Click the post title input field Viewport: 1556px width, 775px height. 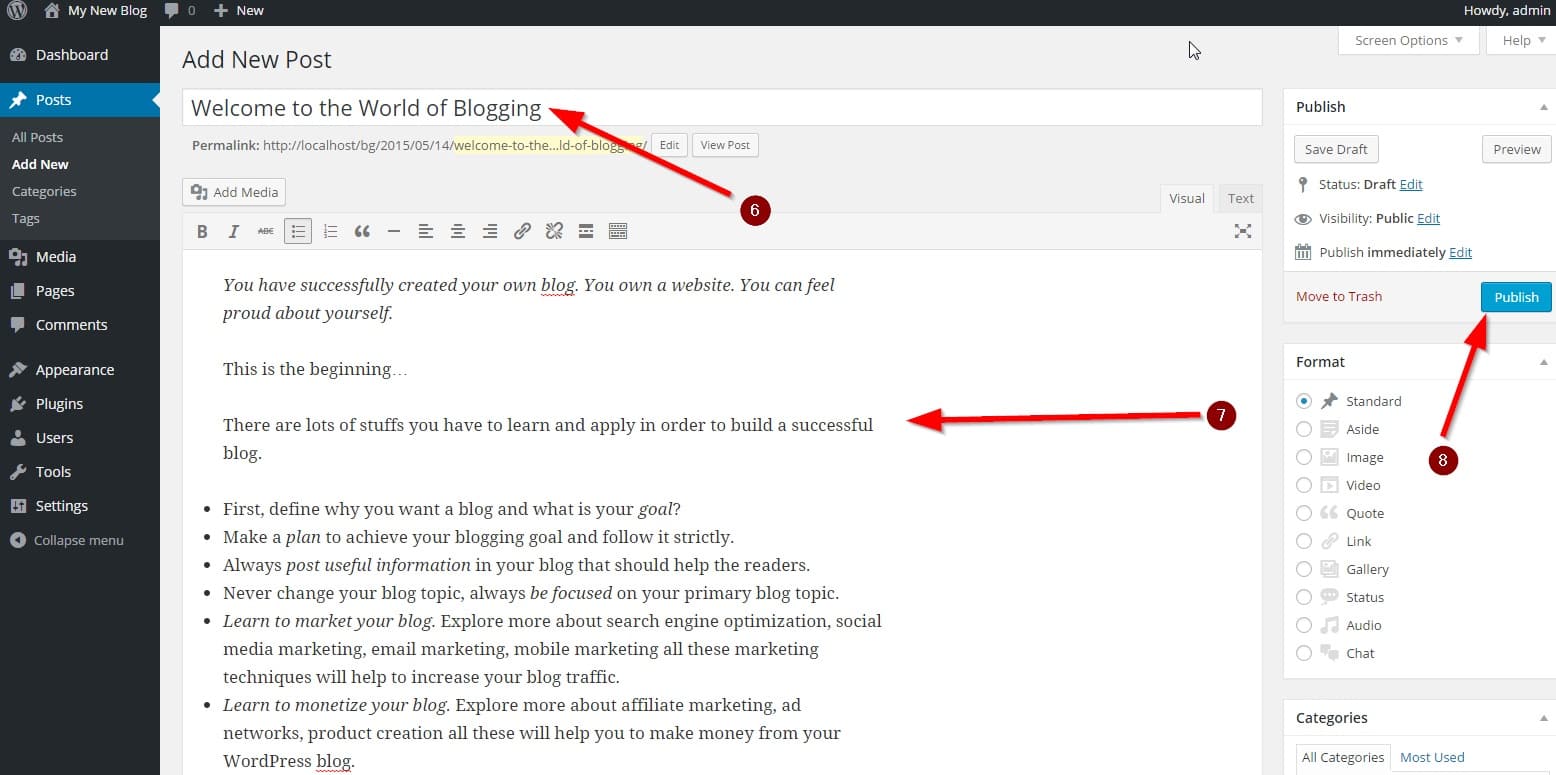point(720,108)
